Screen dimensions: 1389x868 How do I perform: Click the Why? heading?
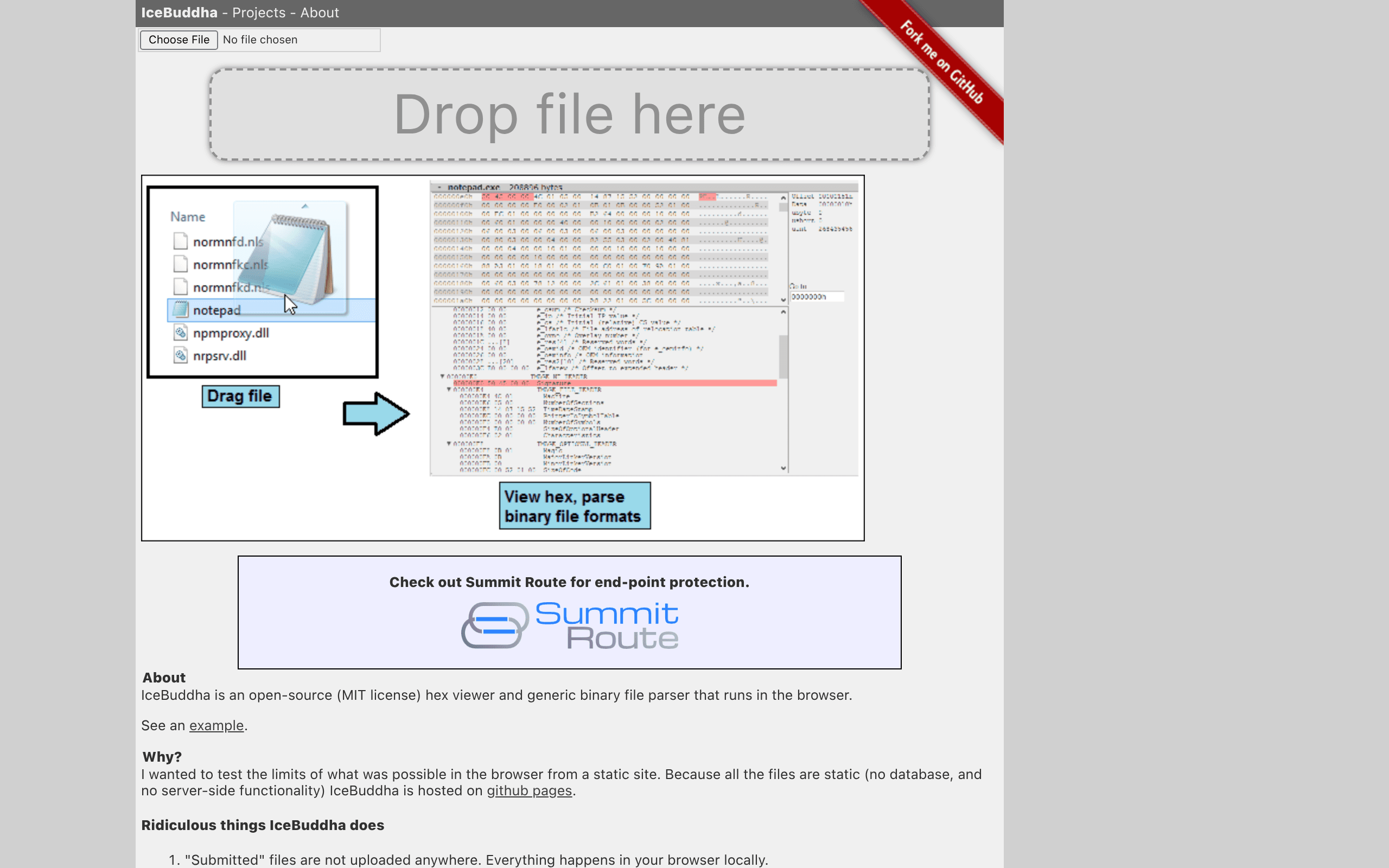[162, 757]
